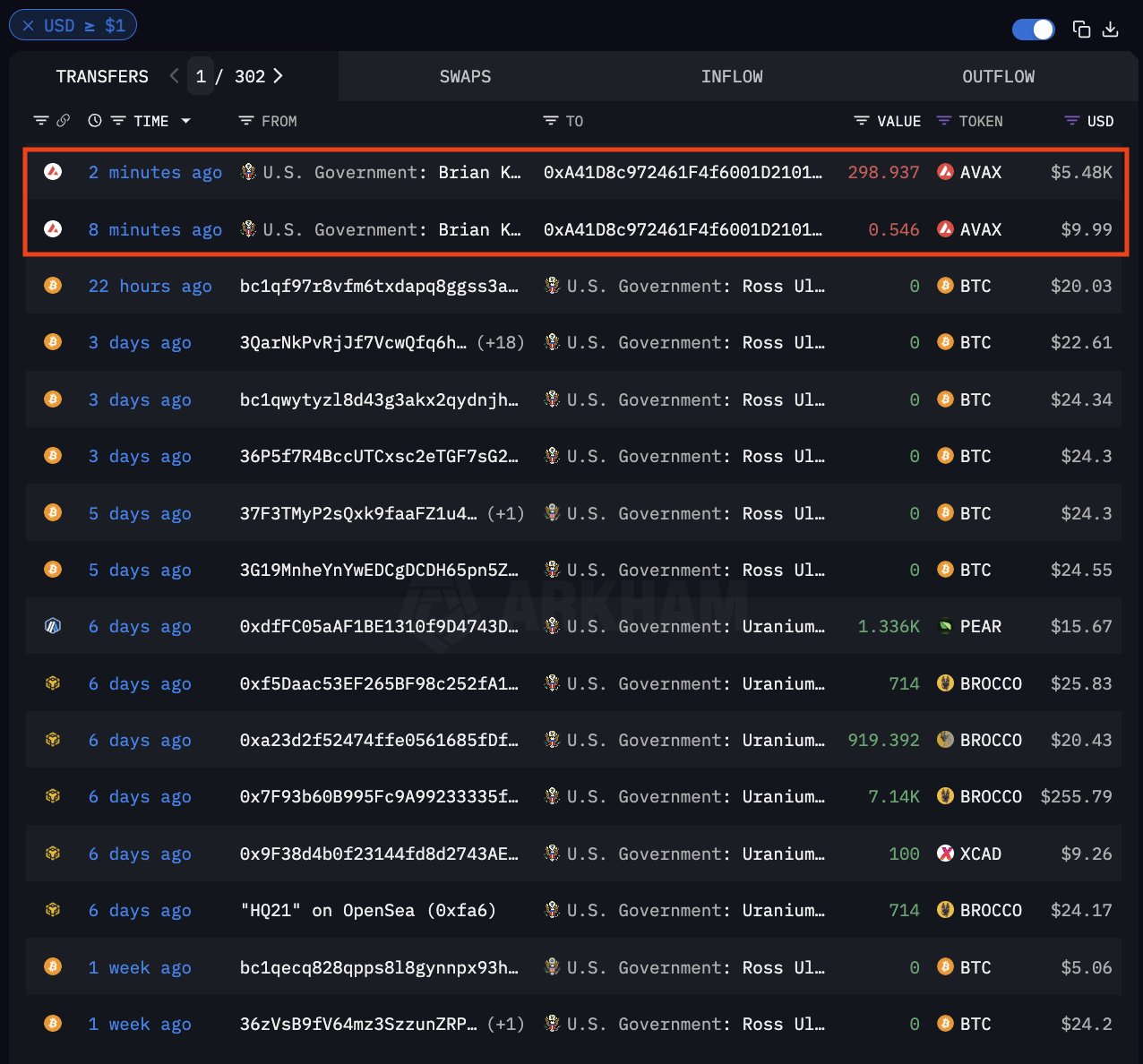Click the clock icon beside TIME
Screen dimensions: 1143x1064
coord(95,121)
